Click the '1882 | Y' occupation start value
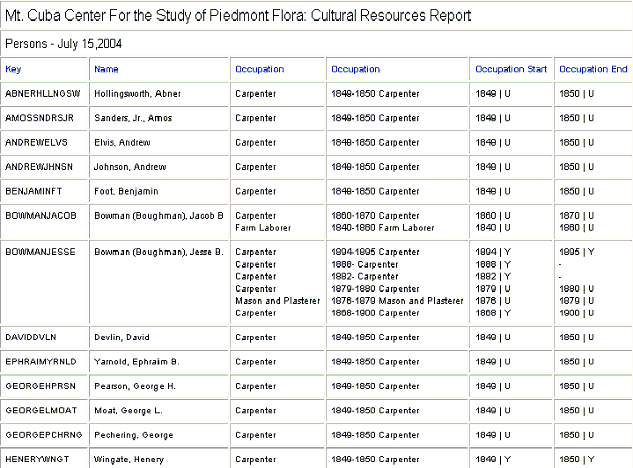This screenshot has height=468, width=633. click(x=493, y=277)
